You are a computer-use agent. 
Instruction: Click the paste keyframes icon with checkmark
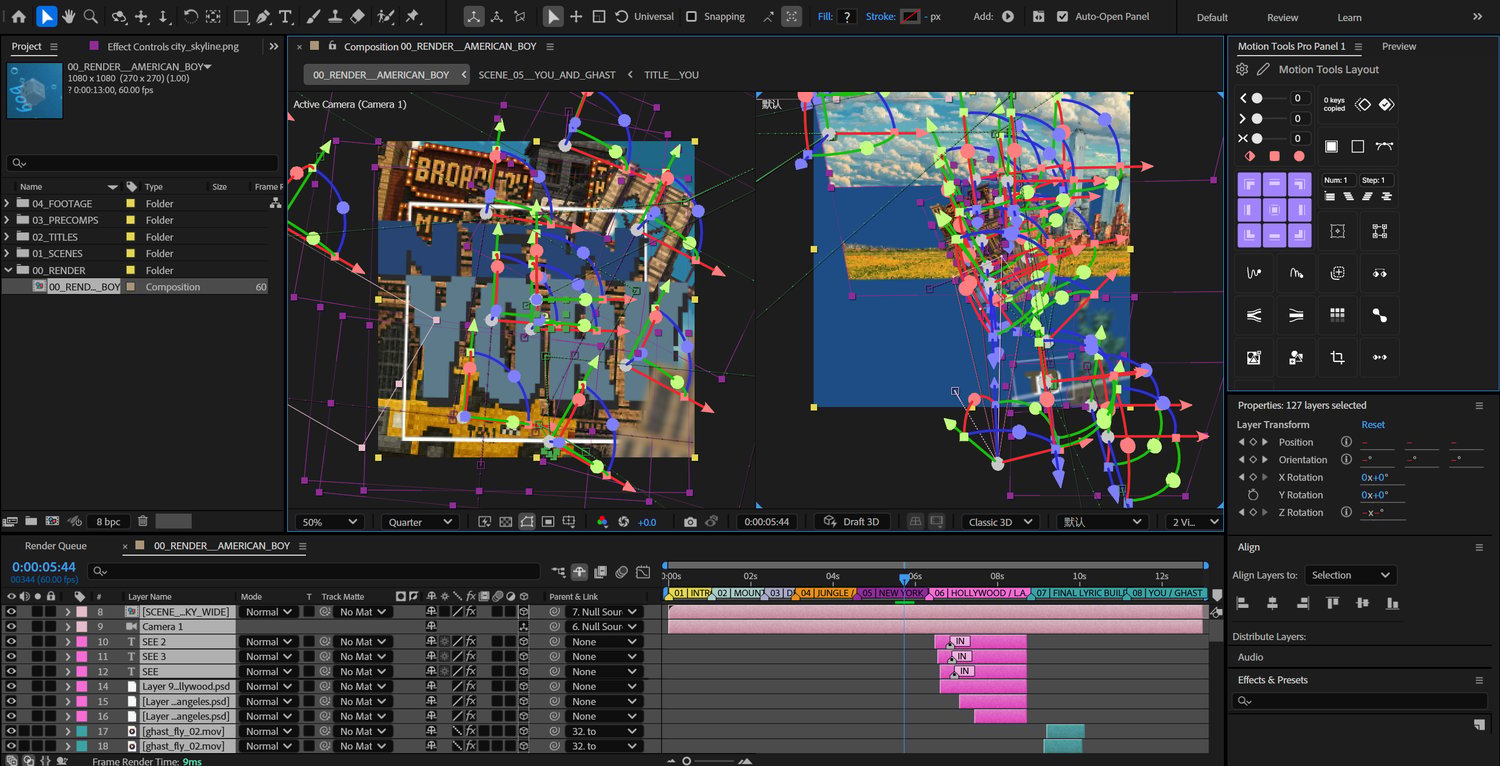pyautogui.click(x=1386, y=104)
